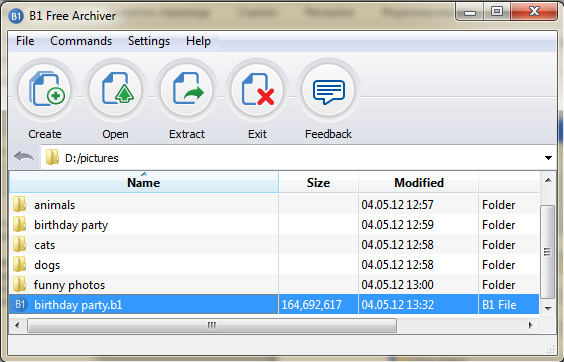Click the vertical scrollbar thumb
This screenshot has width=564, height=362.
pos(547,252)
